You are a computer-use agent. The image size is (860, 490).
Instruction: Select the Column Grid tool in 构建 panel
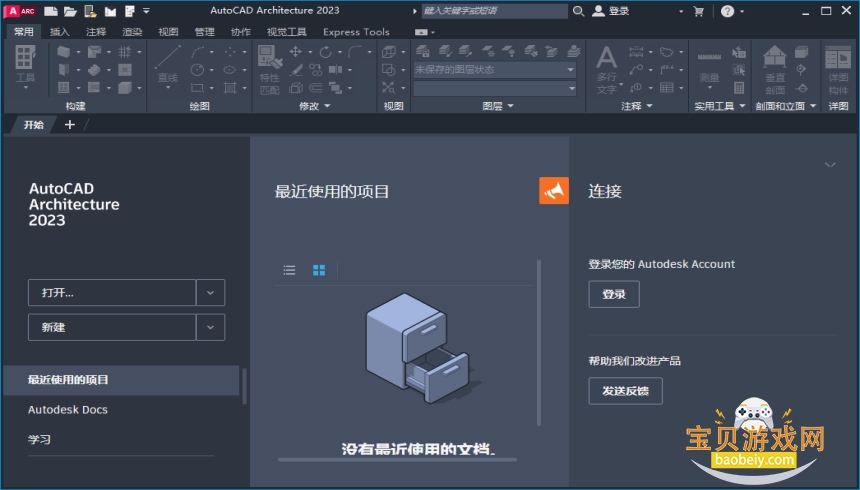tap(125, 52)
